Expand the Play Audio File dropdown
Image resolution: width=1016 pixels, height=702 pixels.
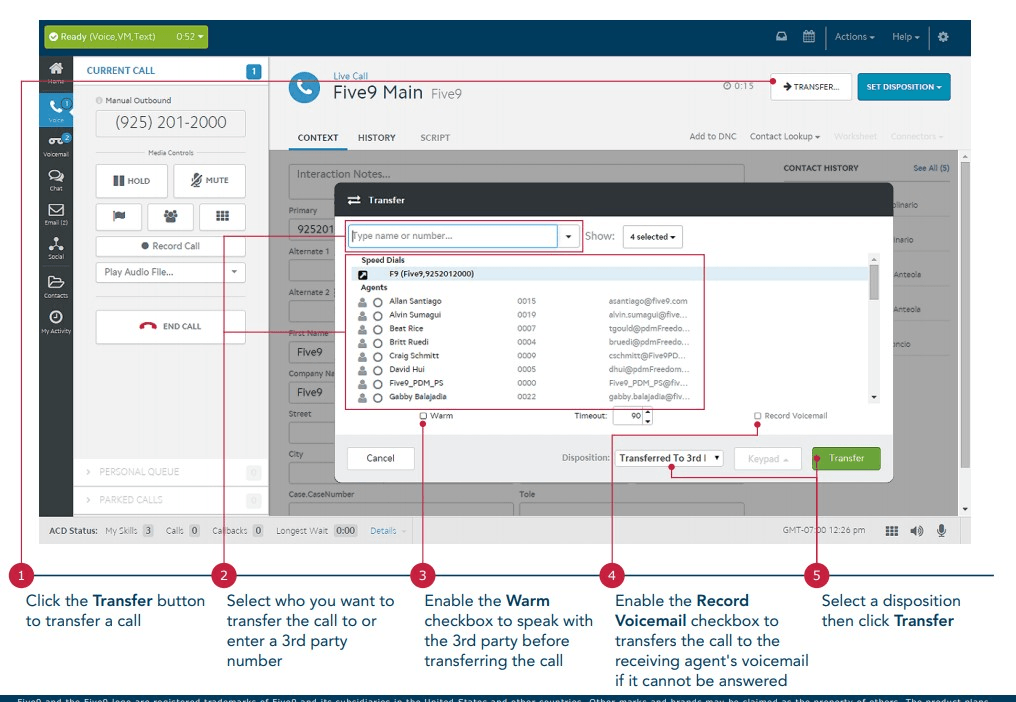pos(170,272)
